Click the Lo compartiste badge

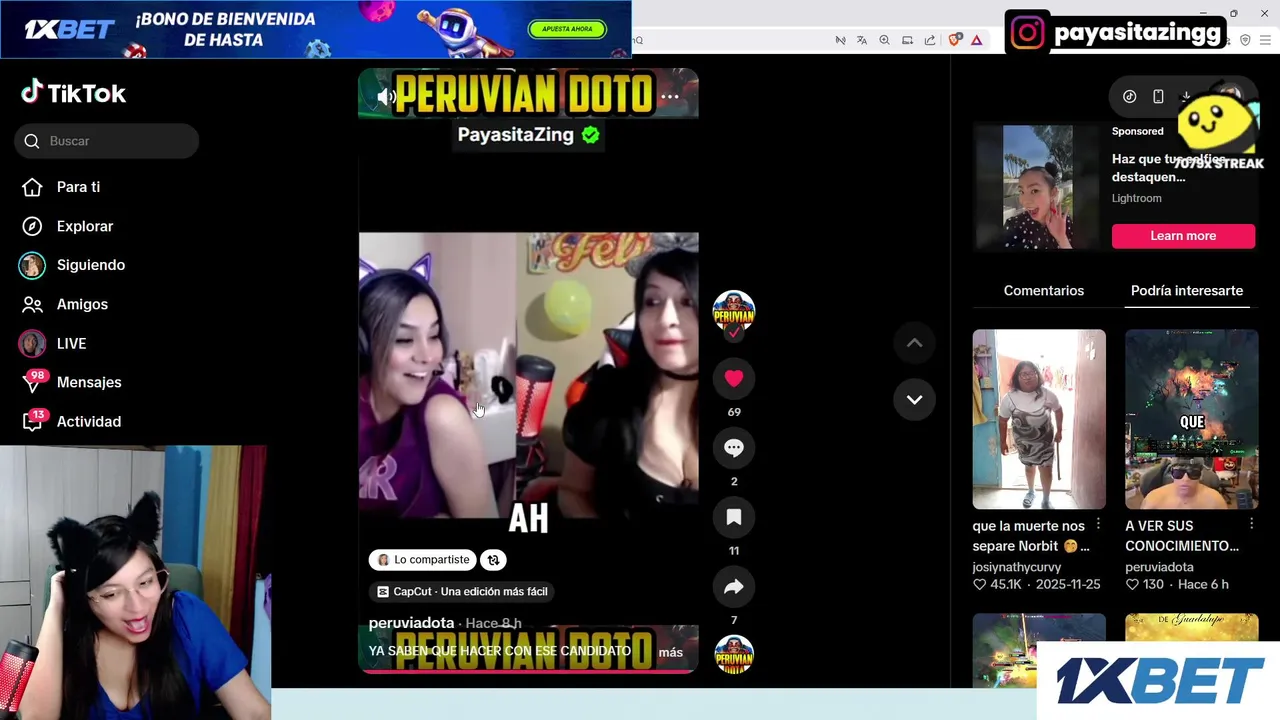[x=423, y=560]
